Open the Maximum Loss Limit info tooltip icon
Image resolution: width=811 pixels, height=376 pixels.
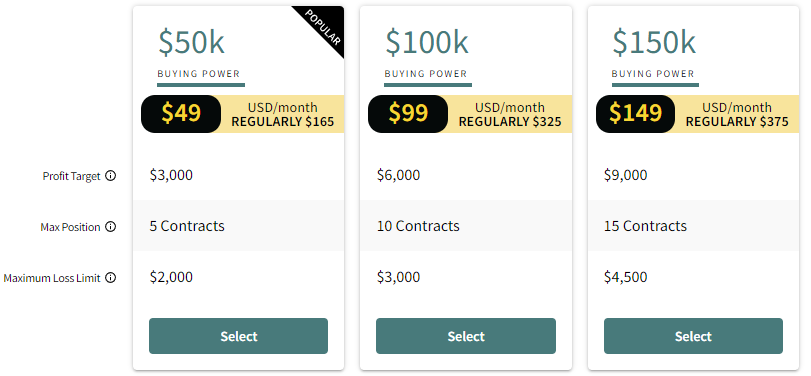pos(111,278)
